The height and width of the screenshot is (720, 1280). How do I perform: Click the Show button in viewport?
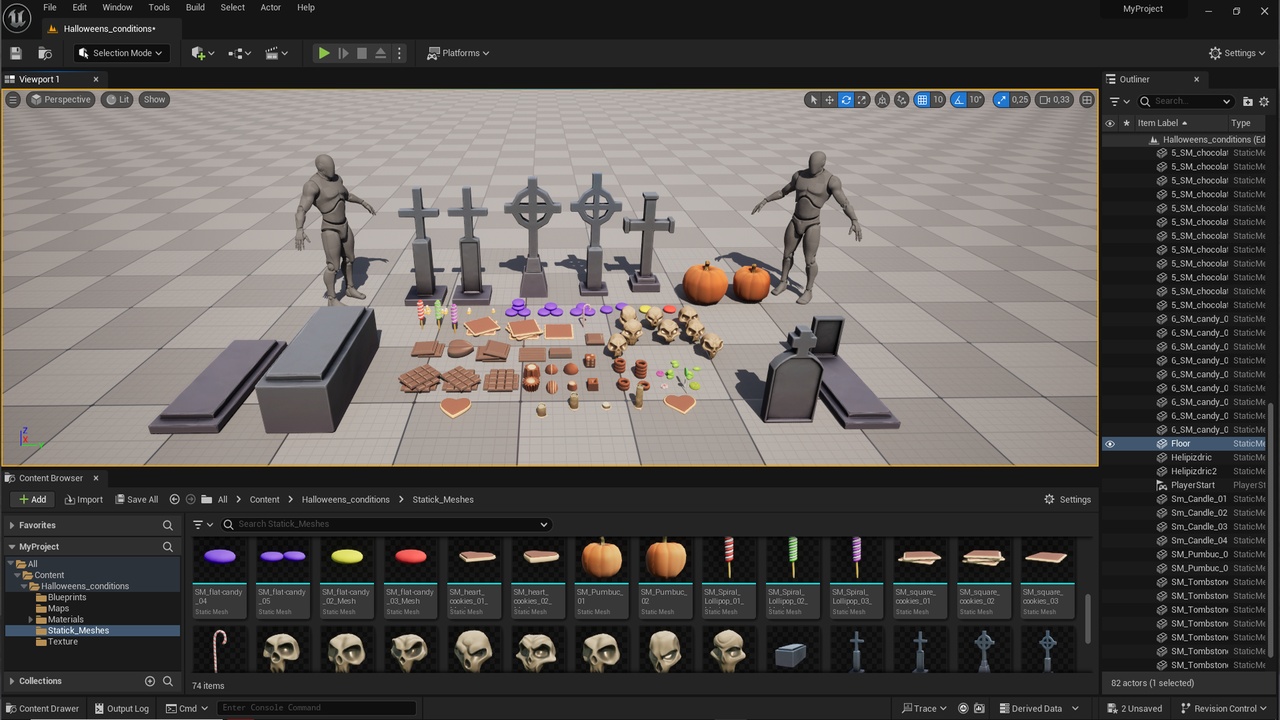154,100
